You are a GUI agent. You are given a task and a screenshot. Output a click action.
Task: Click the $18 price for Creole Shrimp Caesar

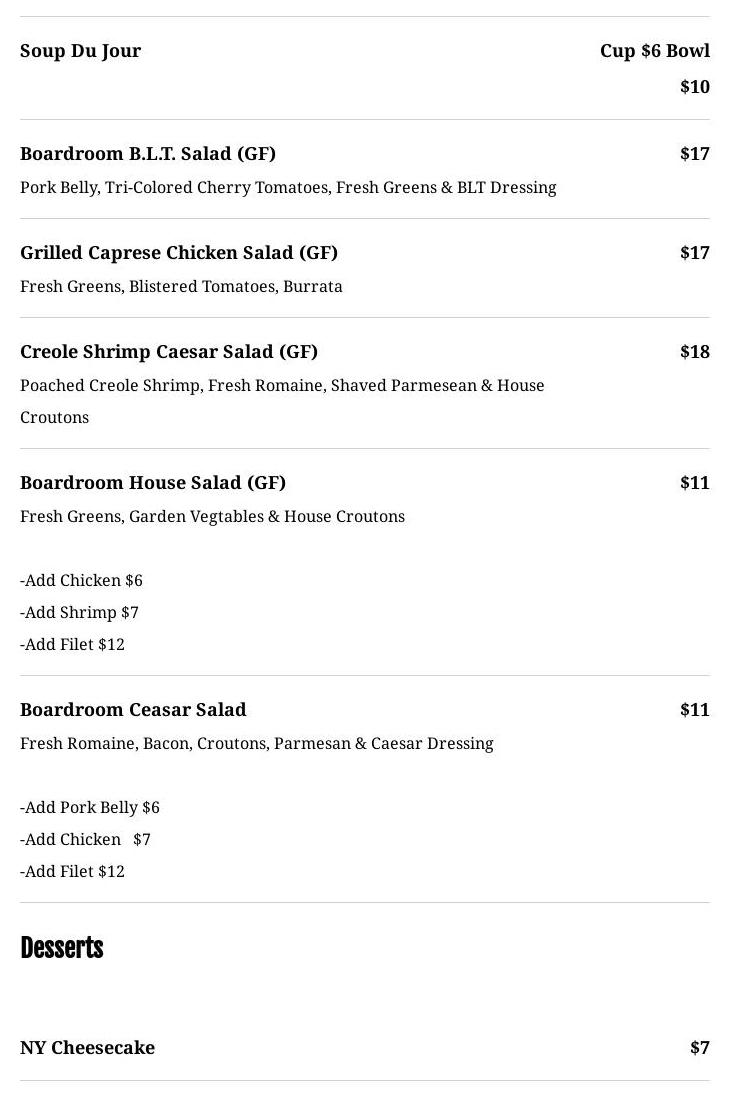tap(694, 352)
